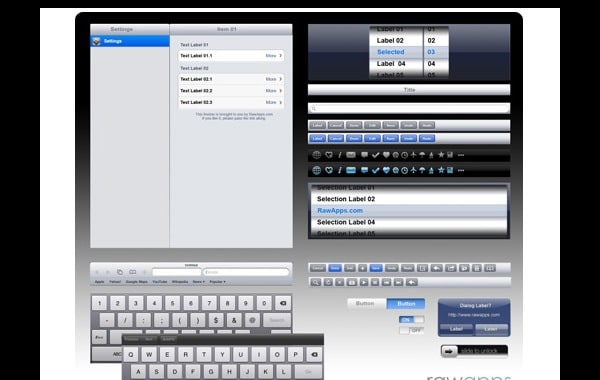
Task: Tap the gray checkmark icon
Action: pos(375,155)
